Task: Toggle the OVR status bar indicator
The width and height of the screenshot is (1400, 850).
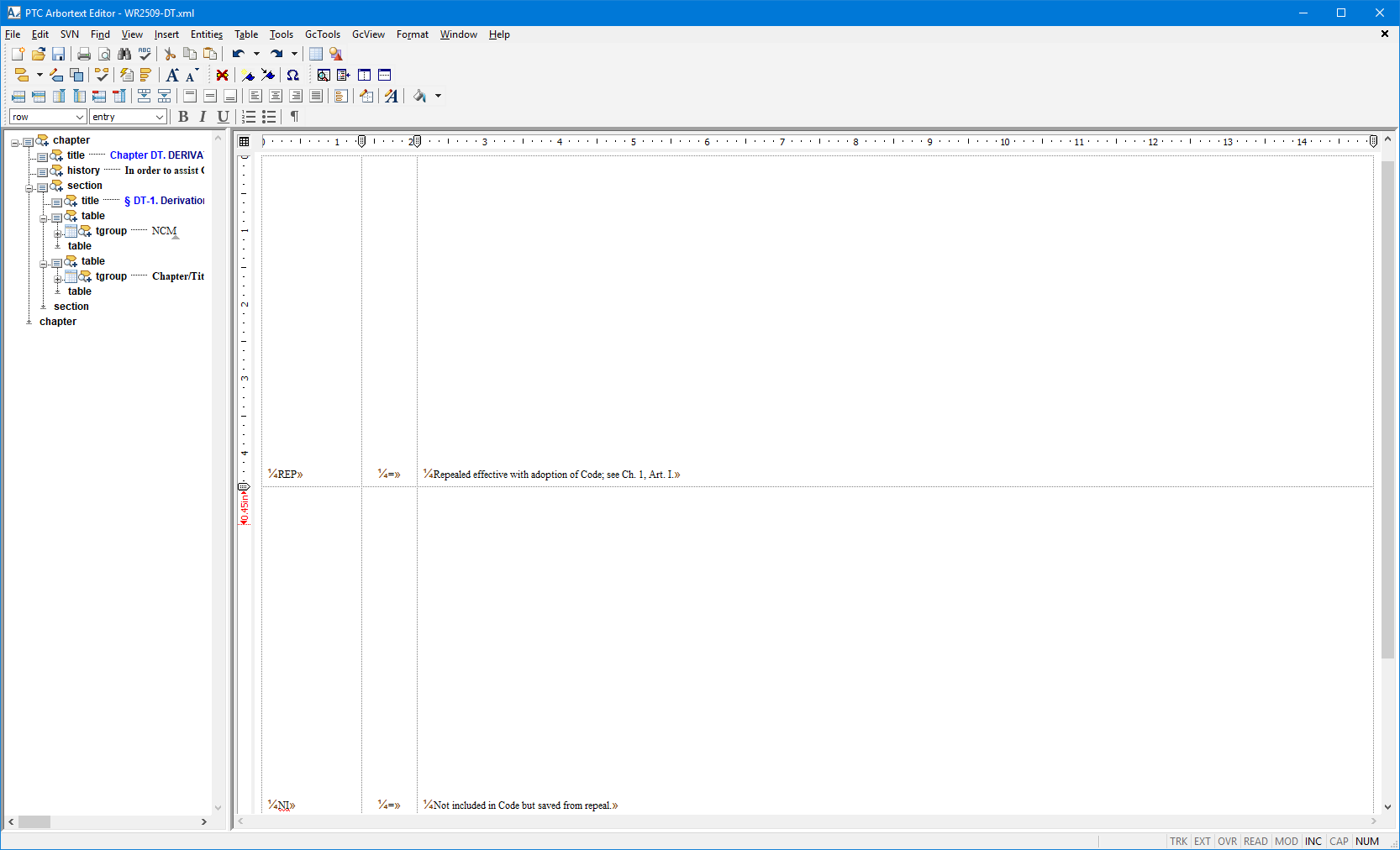Action: click(x=1228, y=841)
